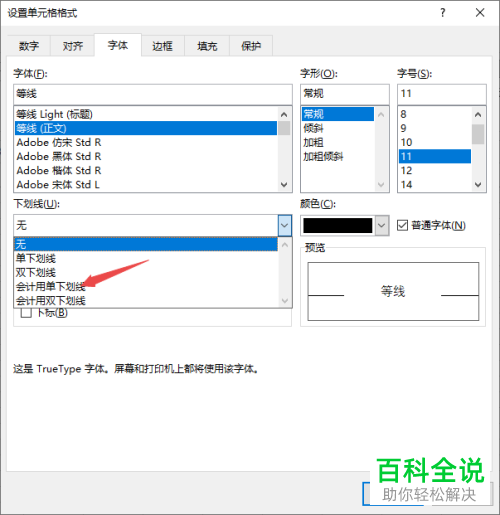This screenshot has height=515, width=500.
Task: Choose font Adobe 黑体 Std R
Action: (x=146, y=156)
